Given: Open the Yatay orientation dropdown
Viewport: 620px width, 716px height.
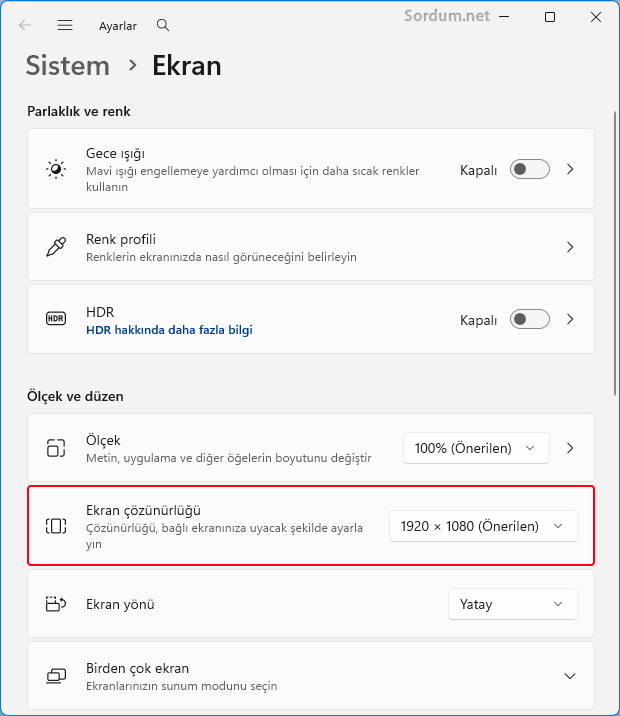Looking at the screenshot, I should (513, 604).
